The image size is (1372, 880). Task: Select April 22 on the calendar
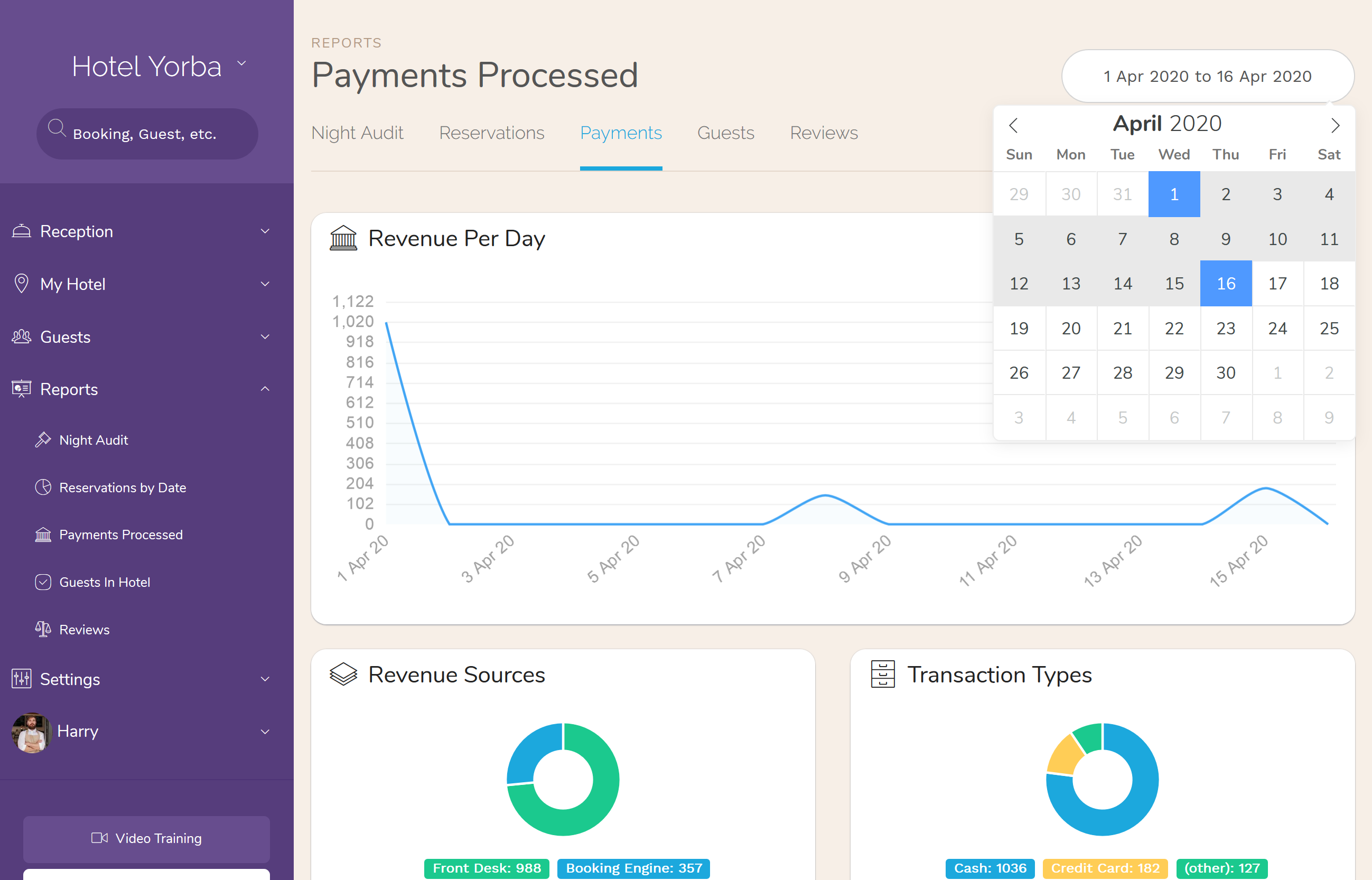tap(1173, 328)
